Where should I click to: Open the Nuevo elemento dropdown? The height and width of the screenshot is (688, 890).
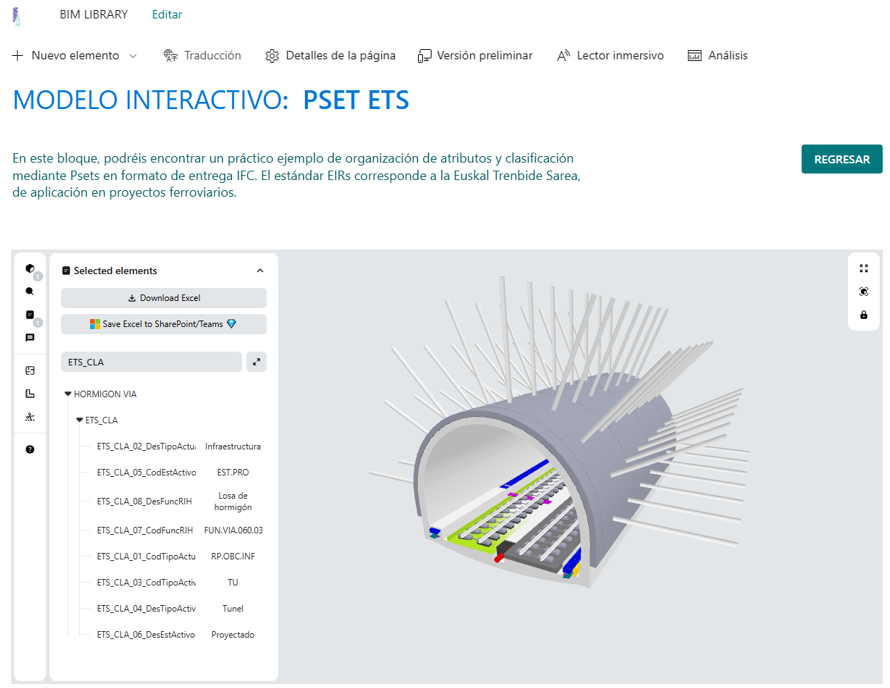click(x=74, y=56)
